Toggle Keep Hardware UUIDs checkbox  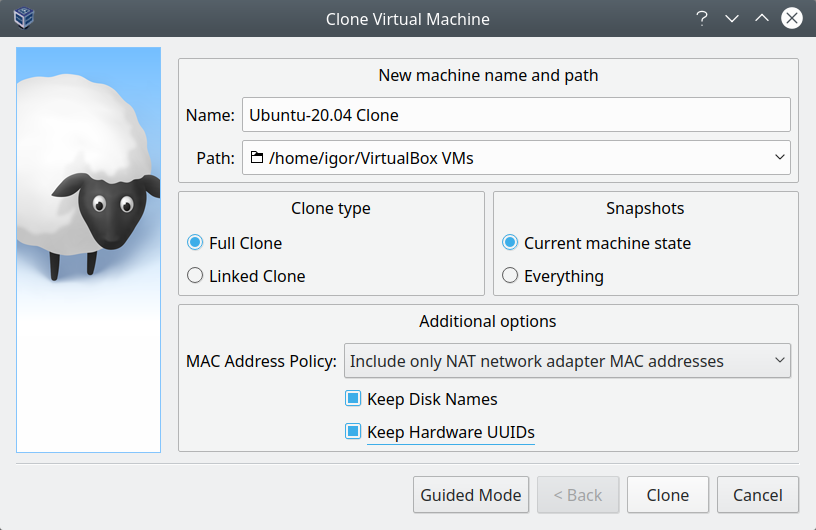353,432
